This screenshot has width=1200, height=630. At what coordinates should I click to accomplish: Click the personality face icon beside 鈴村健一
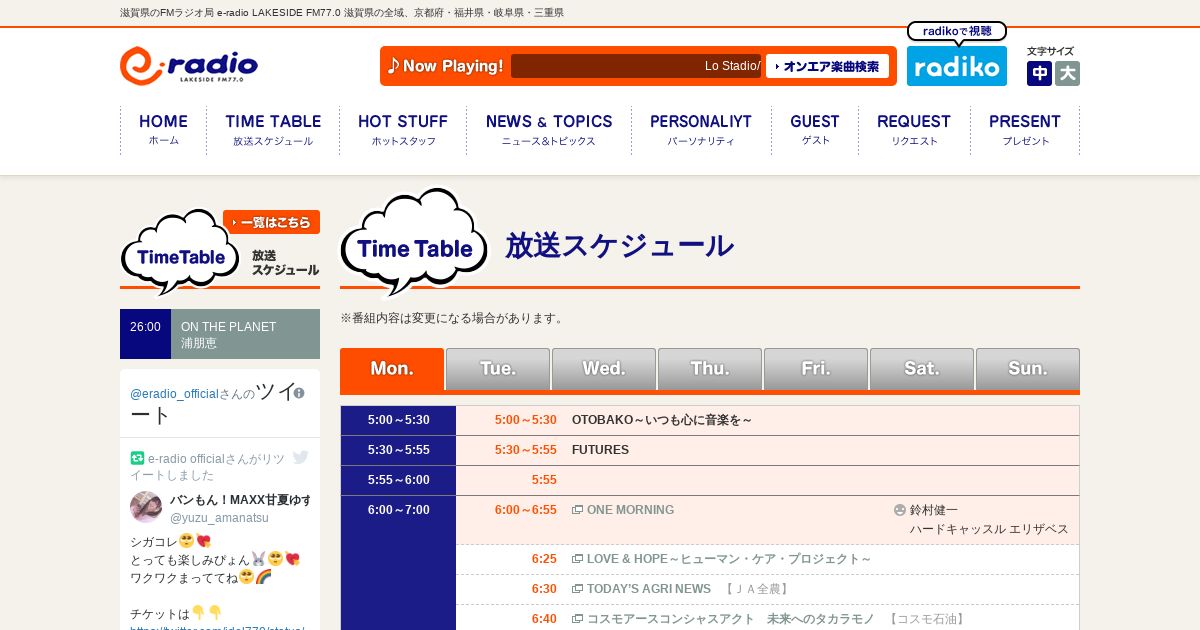point(900,510)
